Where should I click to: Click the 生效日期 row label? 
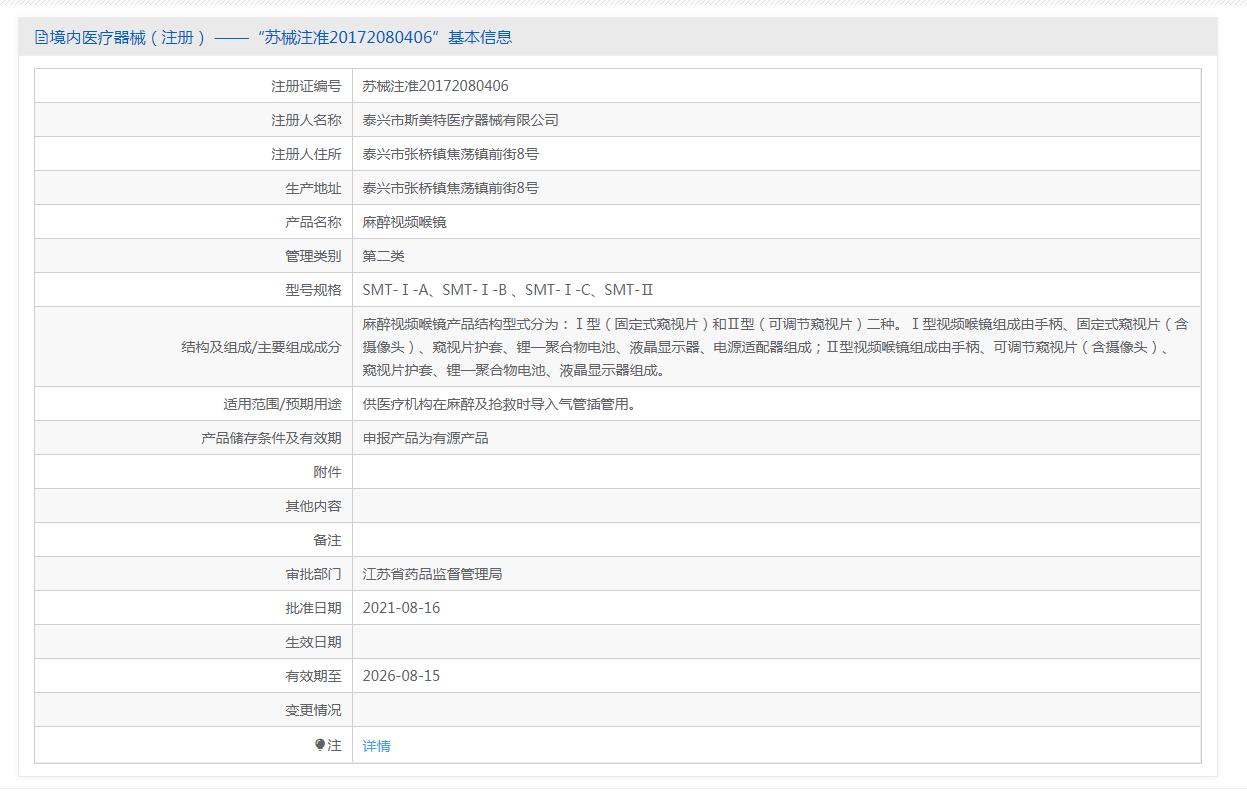pos(312,642)
